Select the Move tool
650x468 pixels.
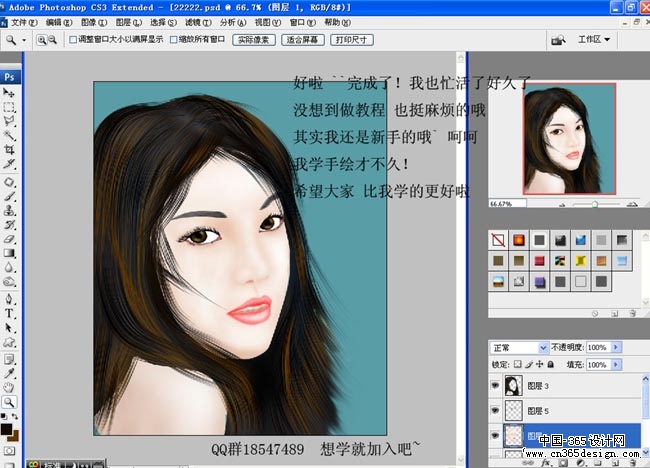pos(9,93)
